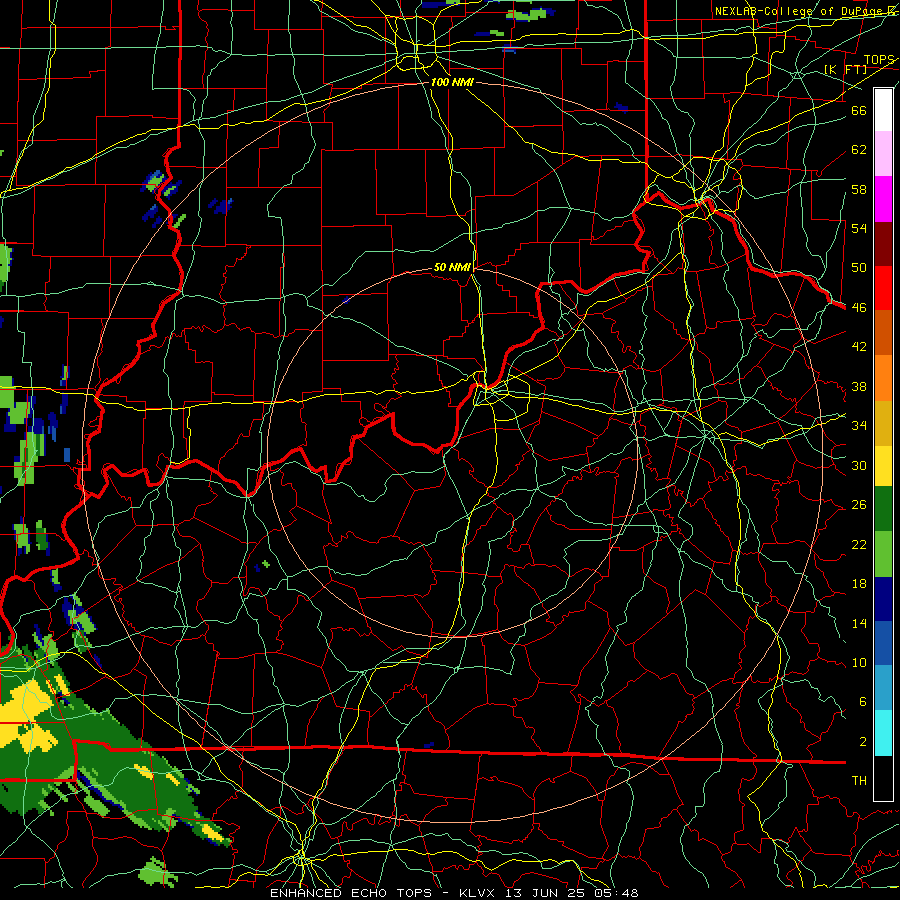
Task: Click the navy legend swatch near 18
Action: tap(883, 599)
